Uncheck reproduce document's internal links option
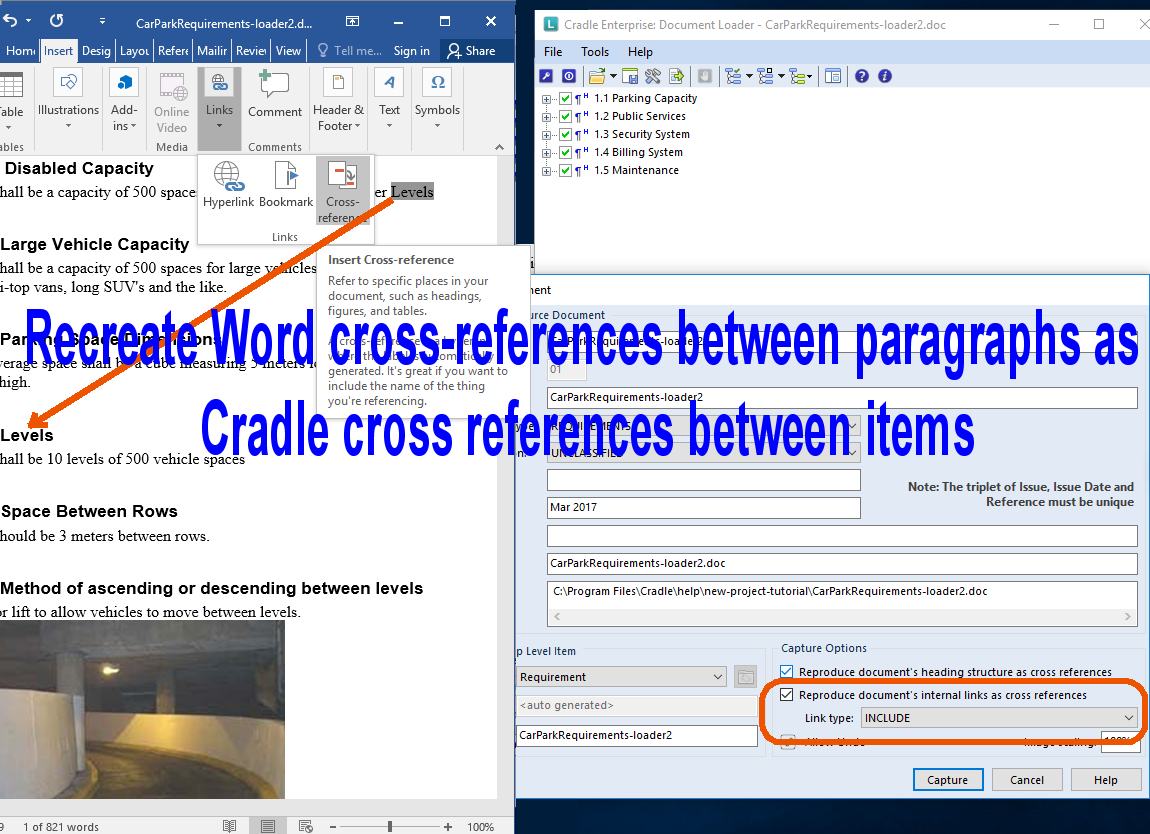Image resolution: width=1150 pixels, height=834 pixels. coord(787,694)
